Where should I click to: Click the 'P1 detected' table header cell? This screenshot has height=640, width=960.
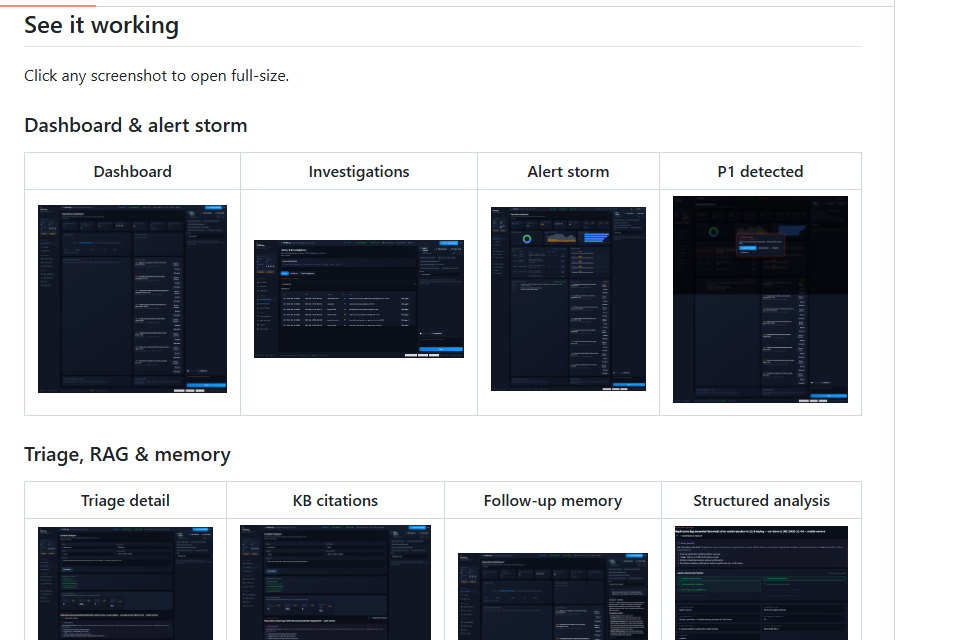coord(760,171)
